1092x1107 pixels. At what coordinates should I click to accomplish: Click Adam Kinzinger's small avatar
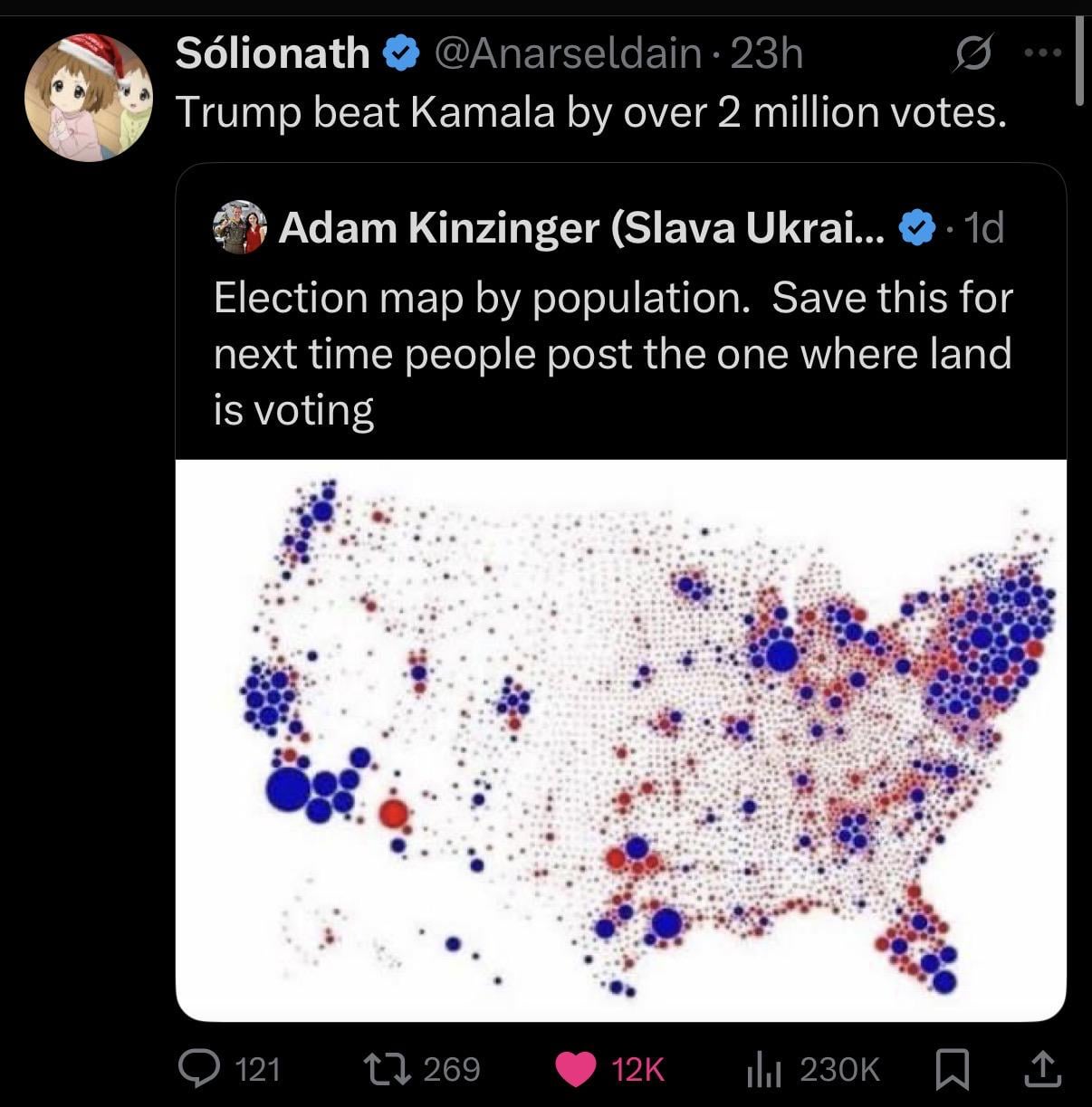point(241,226)
